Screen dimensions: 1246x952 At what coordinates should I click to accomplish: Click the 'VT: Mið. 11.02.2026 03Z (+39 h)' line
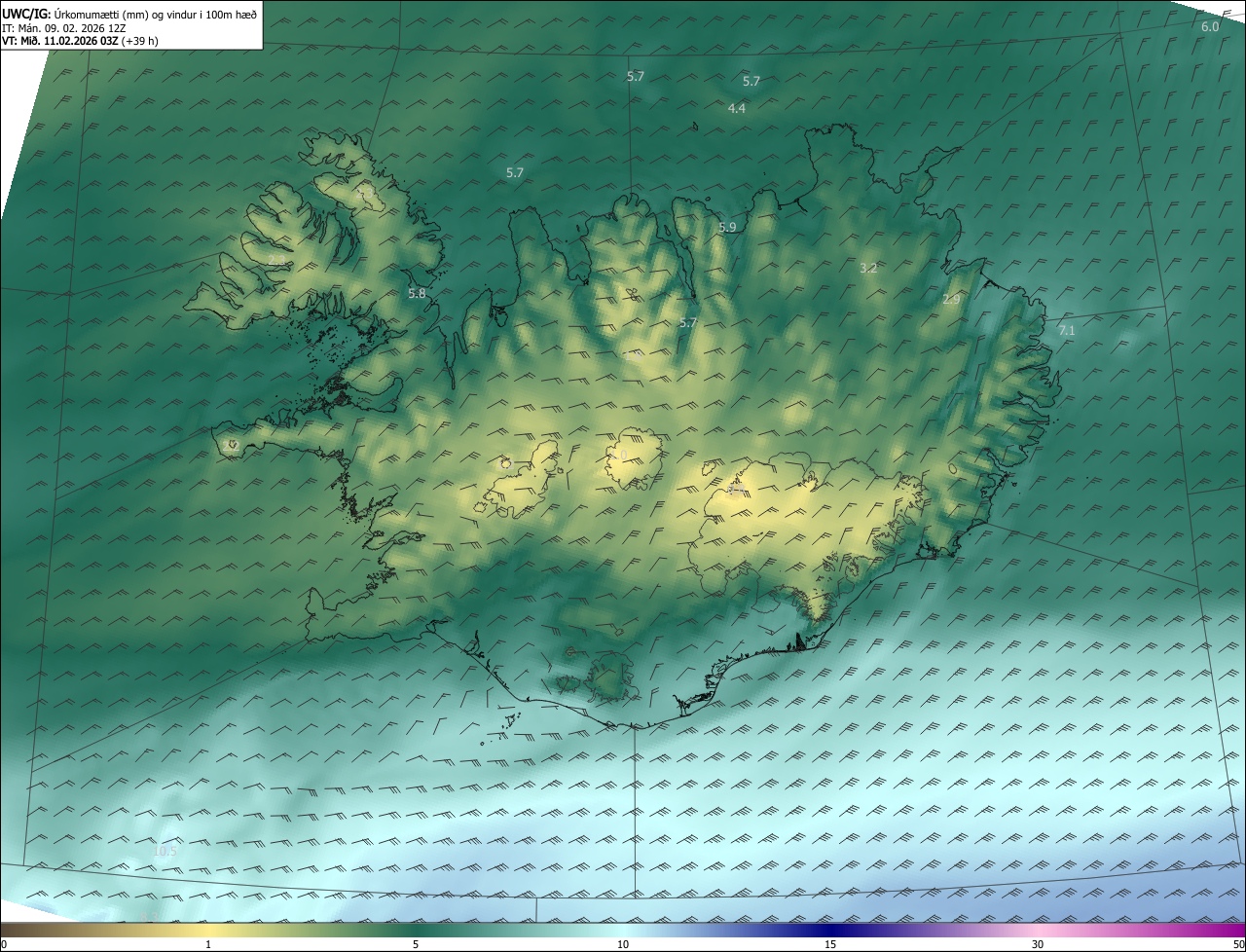[x=81, y=42]
